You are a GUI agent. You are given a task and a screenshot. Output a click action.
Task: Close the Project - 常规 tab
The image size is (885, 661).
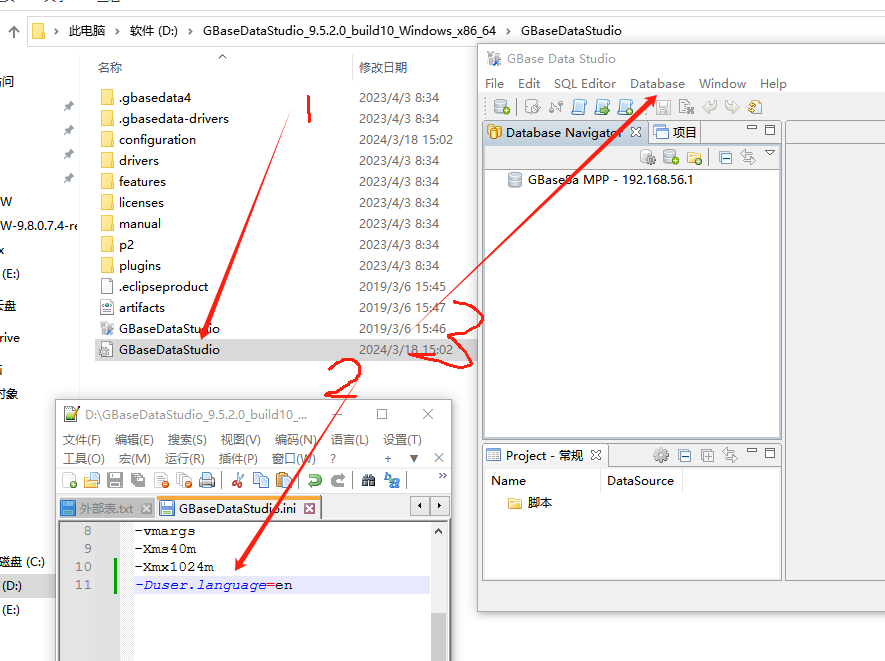coord(596,455)
